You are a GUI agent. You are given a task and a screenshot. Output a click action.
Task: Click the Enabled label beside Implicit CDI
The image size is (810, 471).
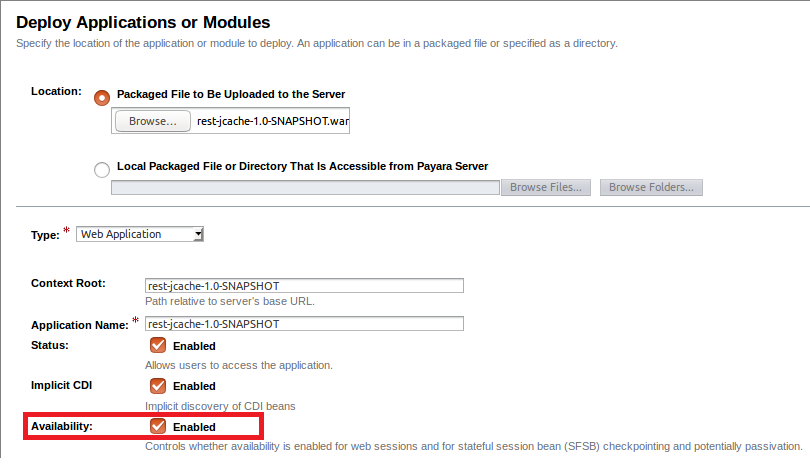(x=194, y=386)
